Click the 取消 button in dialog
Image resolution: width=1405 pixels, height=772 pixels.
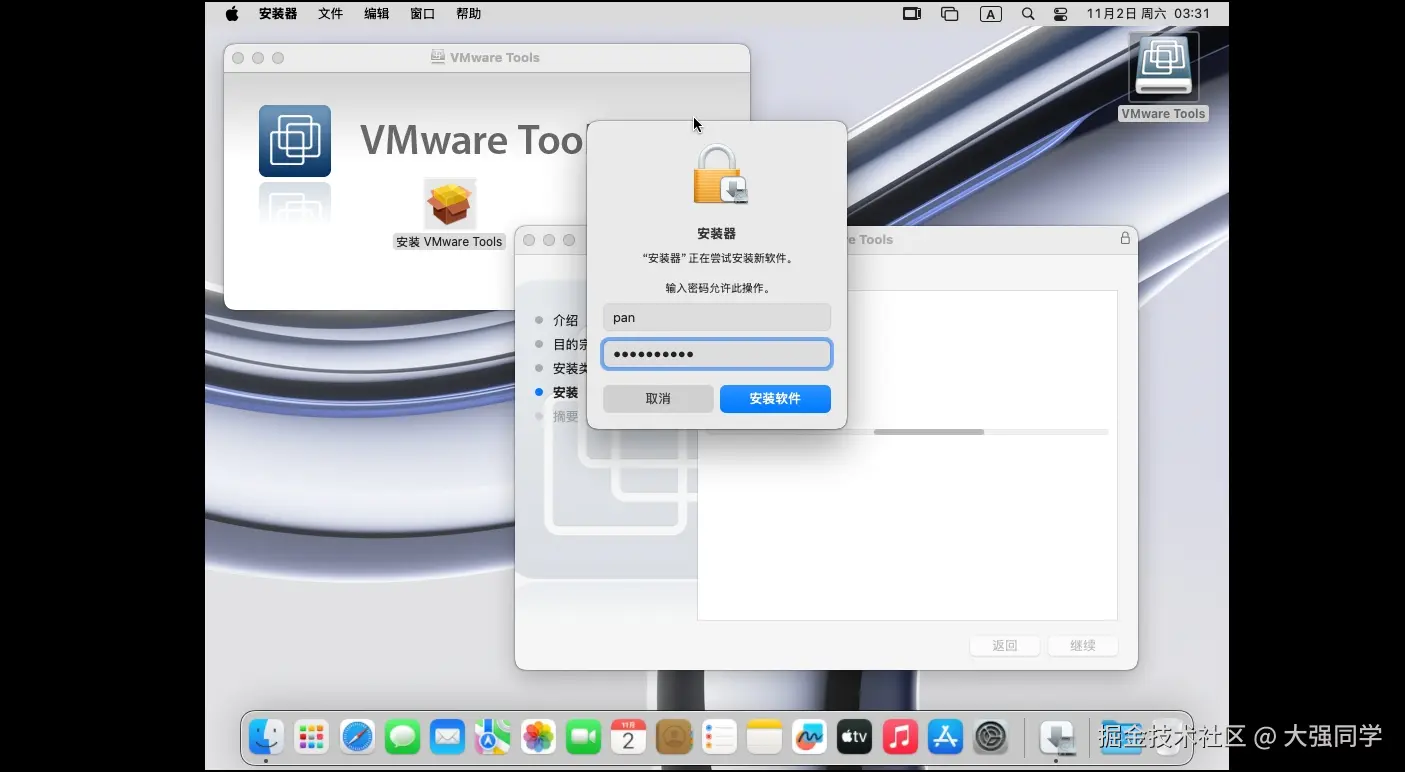point(658,399)
